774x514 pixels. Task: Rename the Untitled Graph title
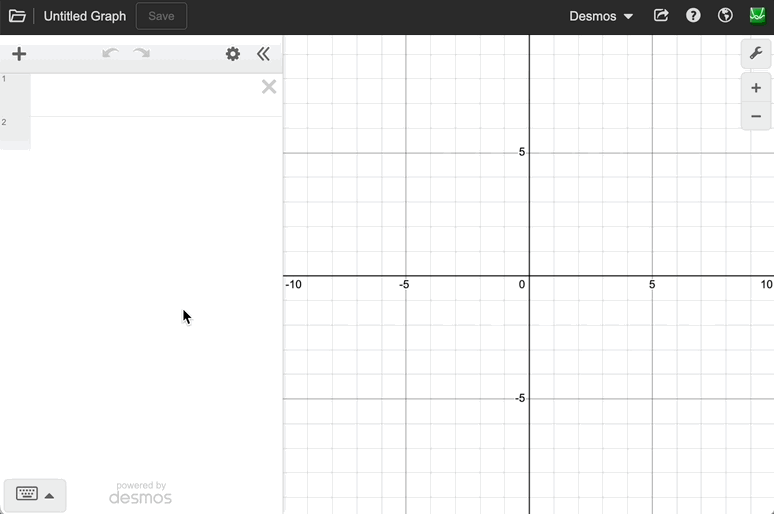point(85,16)
